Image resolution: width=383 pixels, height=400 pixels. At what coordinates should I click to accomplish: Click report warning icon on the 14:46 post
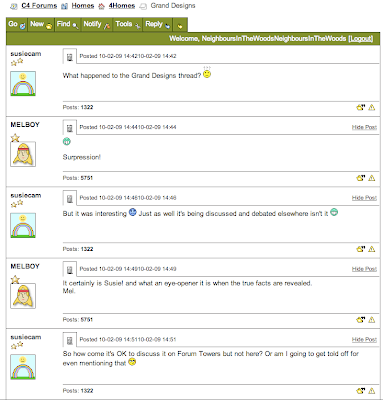[x=372, y=249]
